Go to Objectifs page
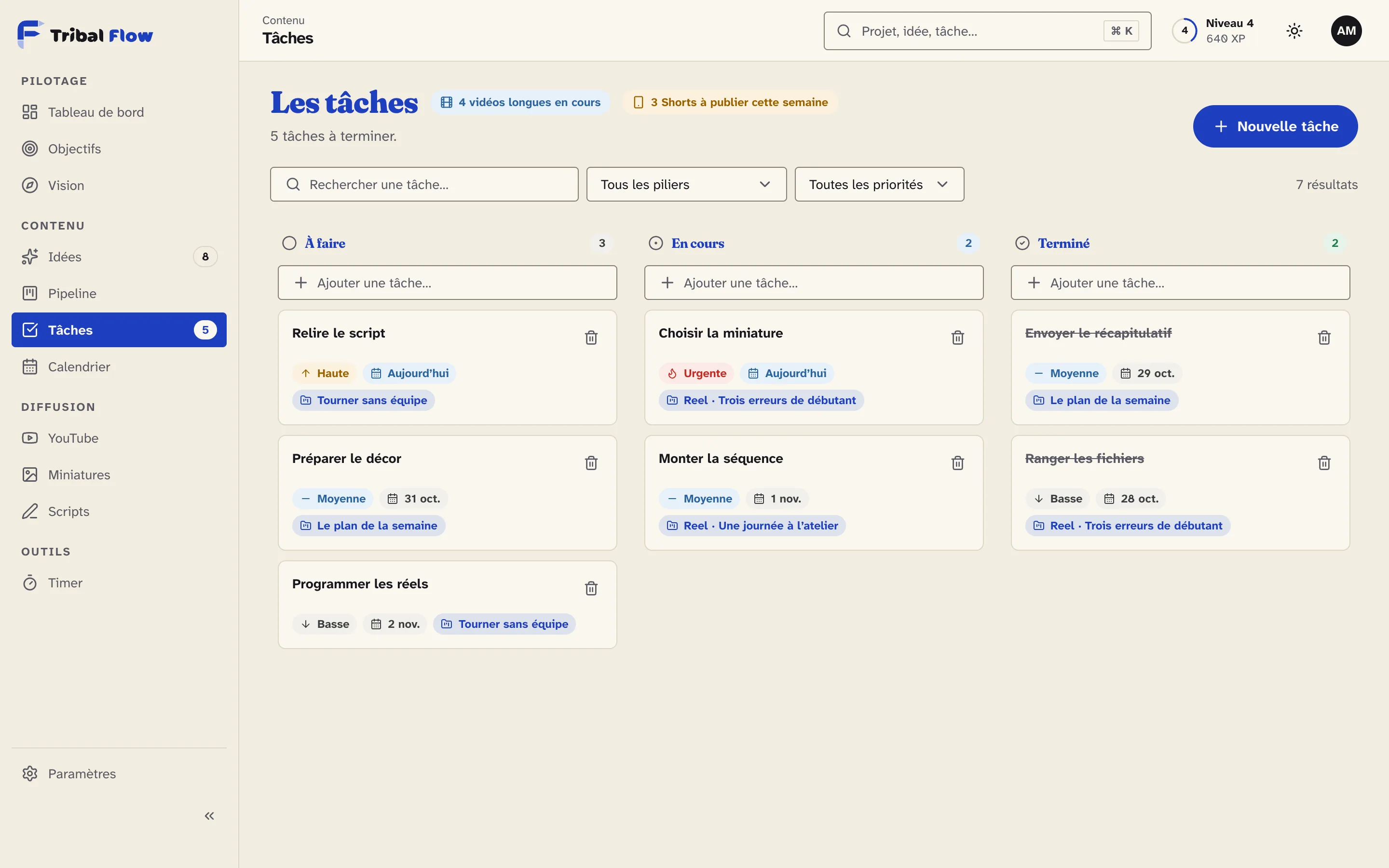Image resolution: width=1389 pixels, height=868 pixels. (x=119, y=149)
